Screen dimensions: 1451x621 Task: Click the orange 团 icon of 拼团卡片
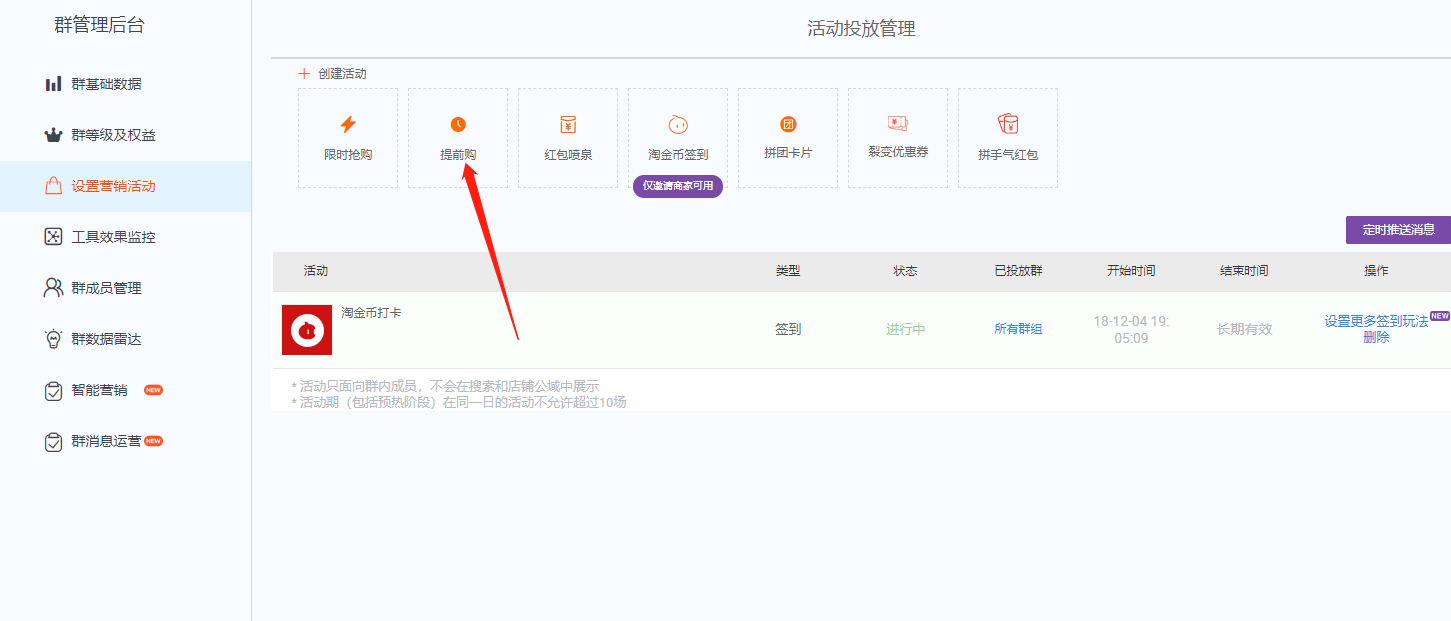(x=788, y=124)
